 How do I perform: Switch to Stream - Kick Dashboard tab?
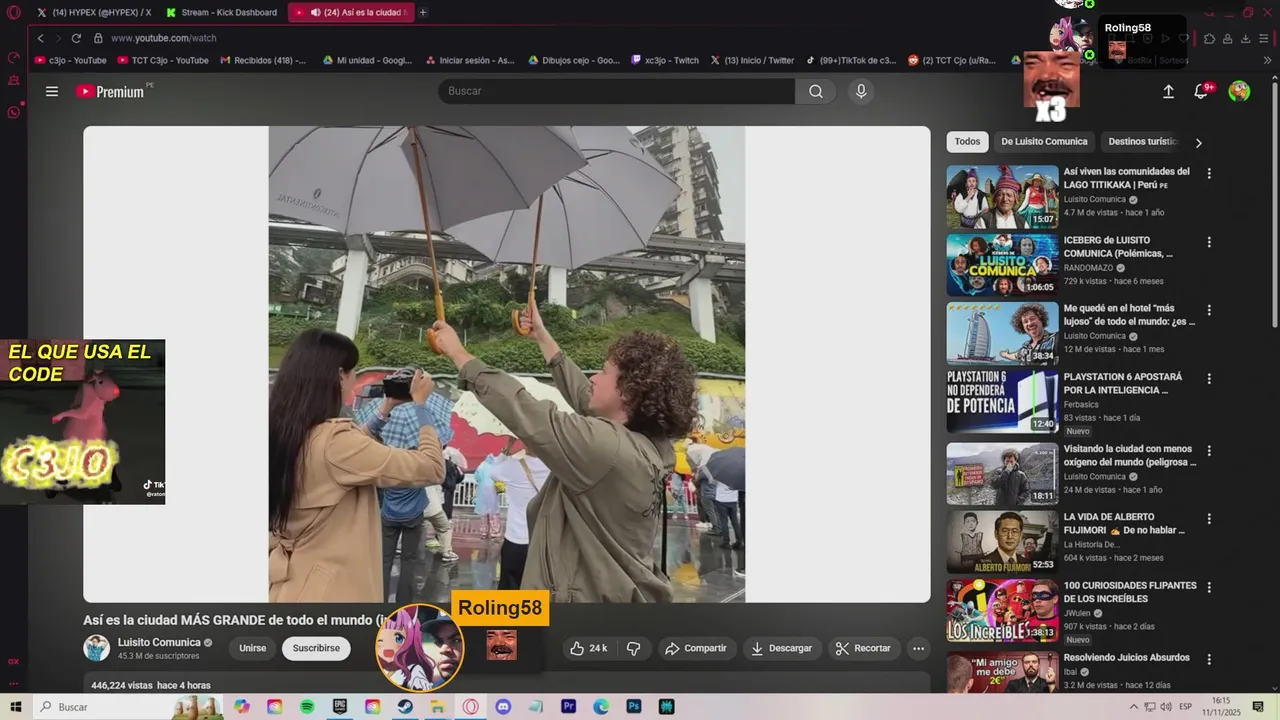click(223, 12)
